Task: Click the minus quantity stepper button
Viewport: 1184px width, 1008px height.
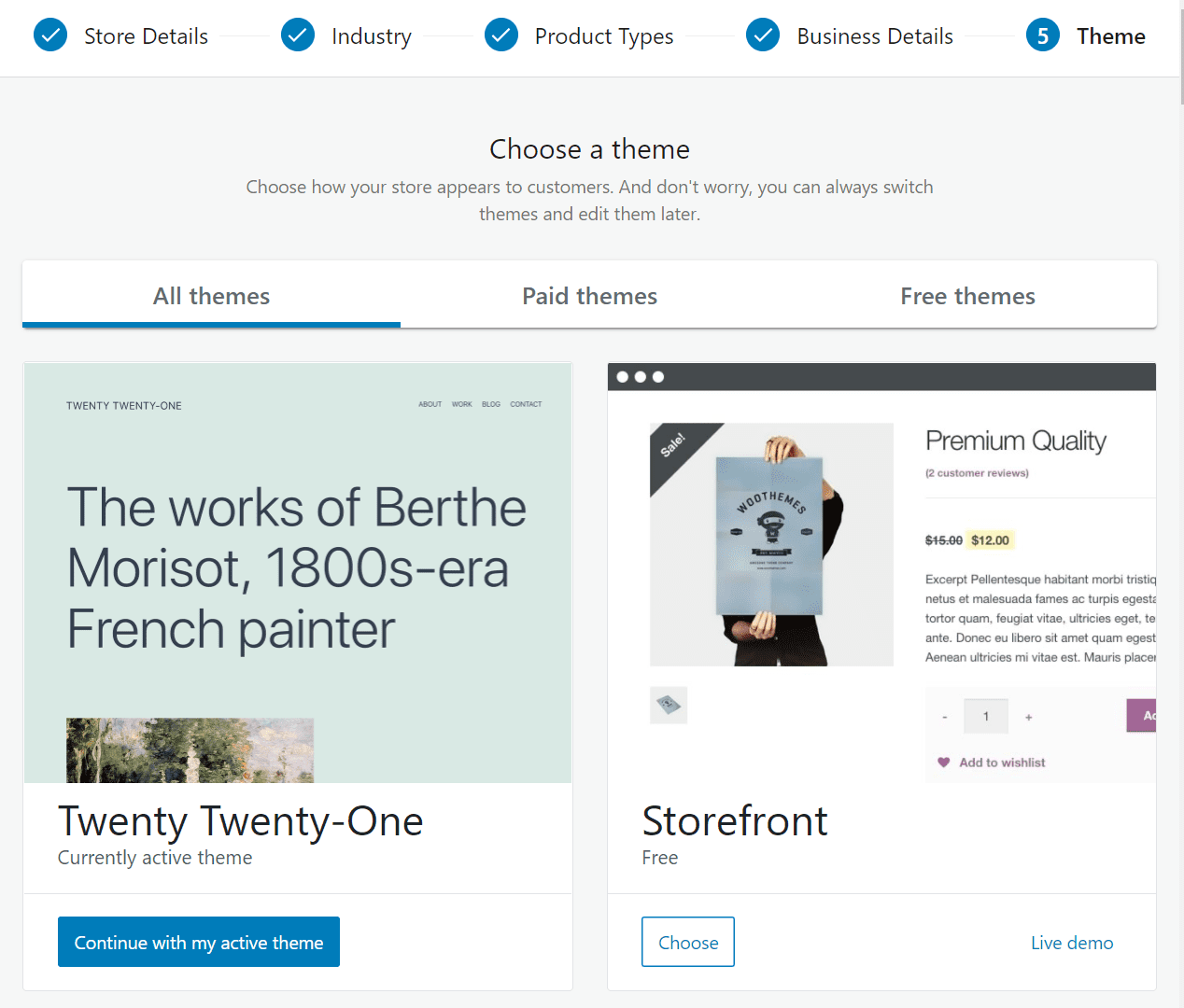Action: [x=945, y=716]
